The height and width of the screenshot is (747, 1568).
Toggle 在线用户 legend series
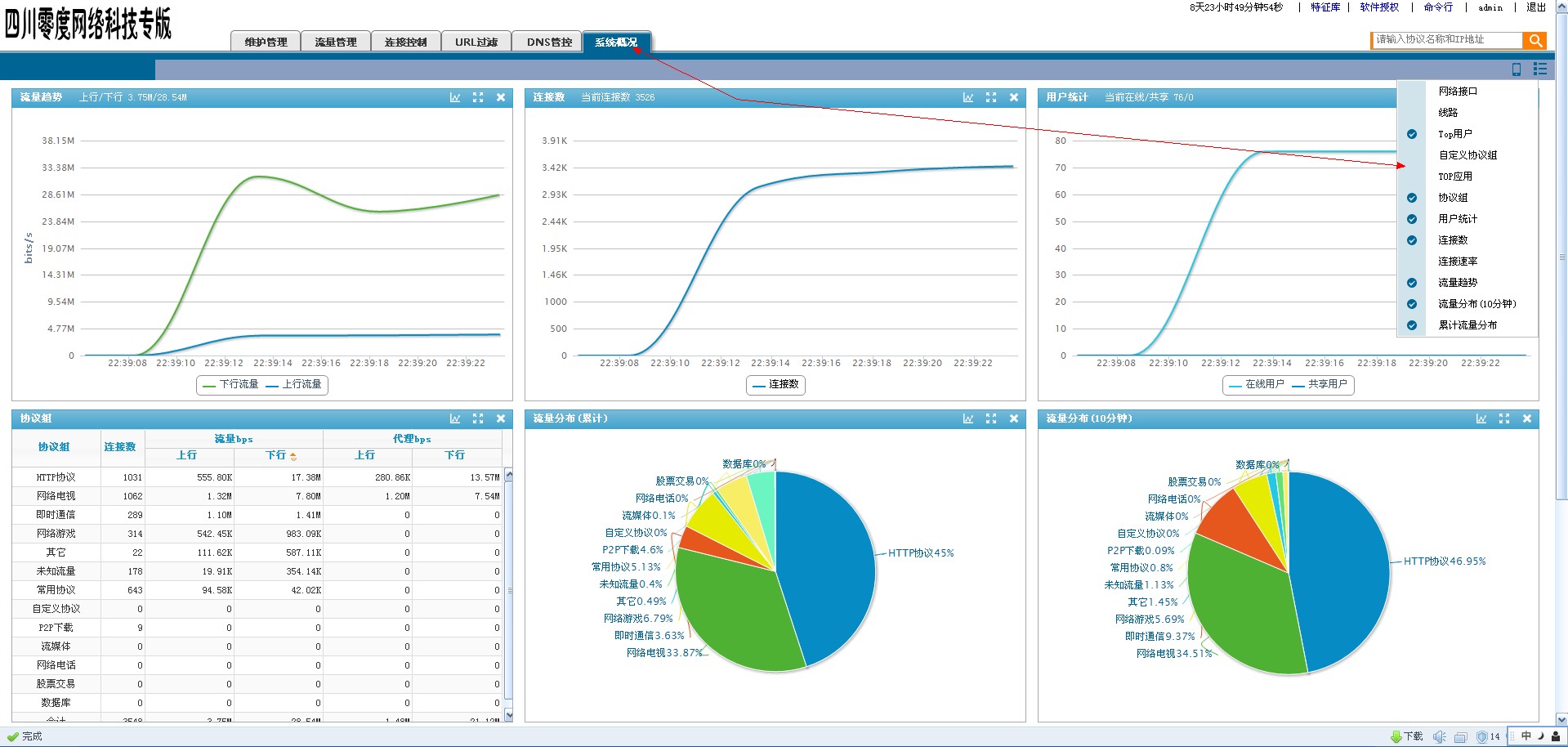(1257, 385)
